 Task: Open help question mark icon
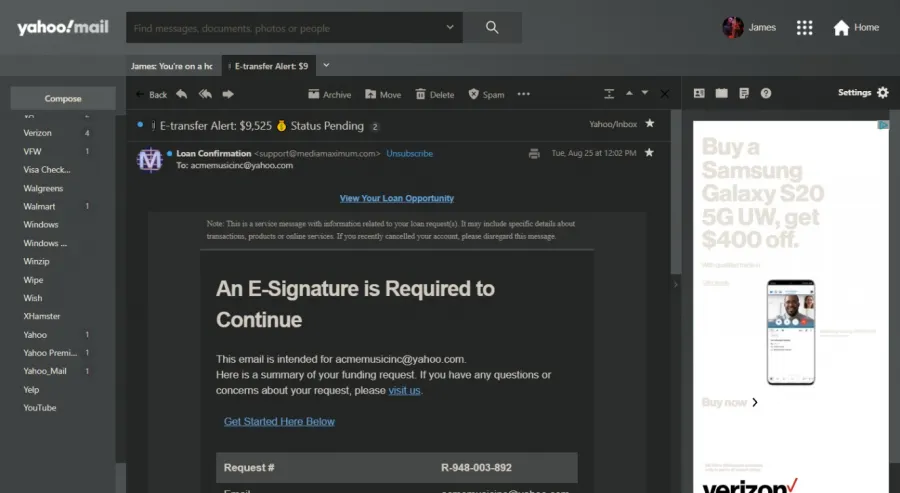pyautogui.click(x=766, y=93)
